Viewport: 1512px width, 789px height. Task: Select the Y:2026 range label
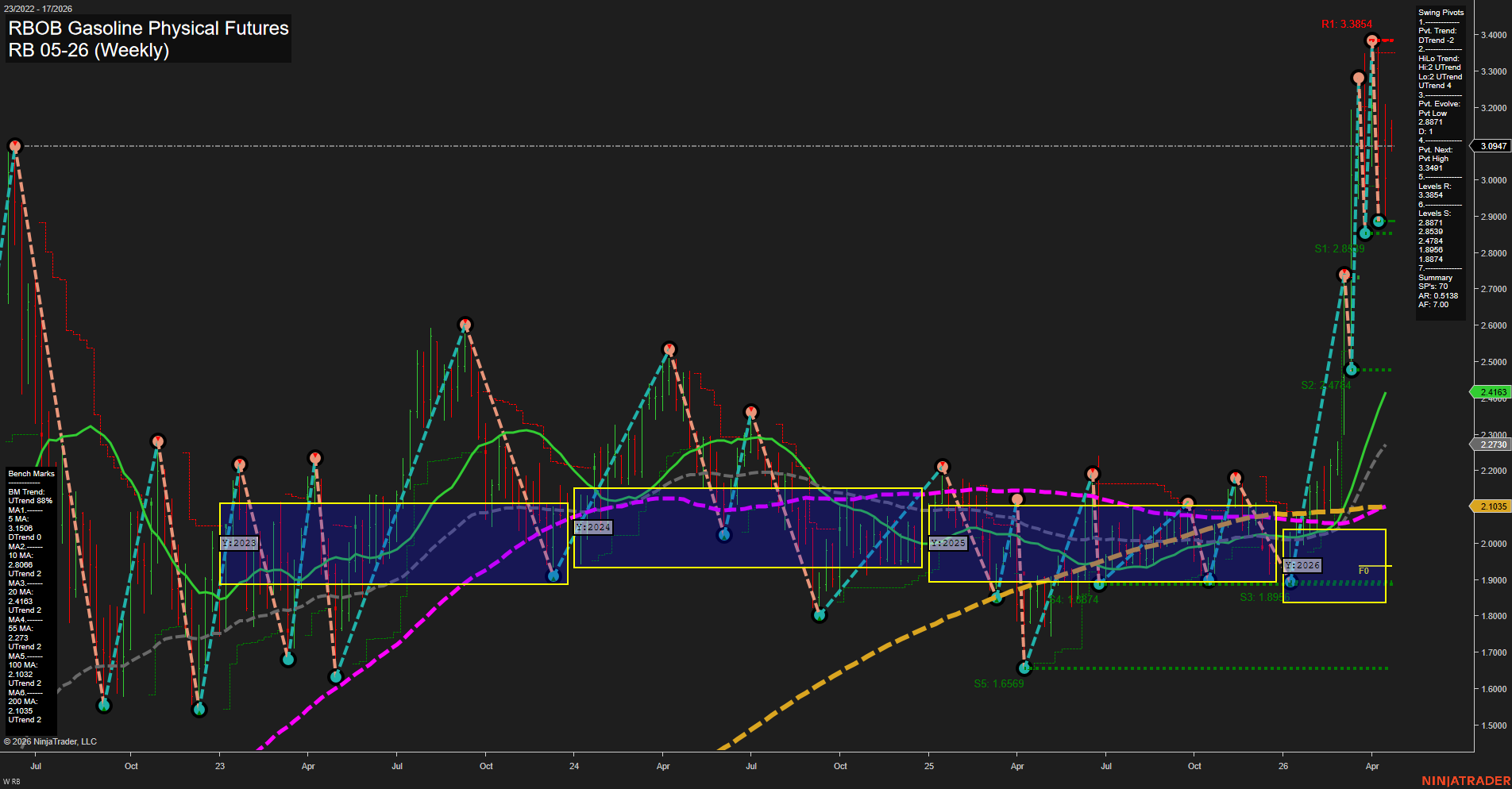[x=1302, y=565]
